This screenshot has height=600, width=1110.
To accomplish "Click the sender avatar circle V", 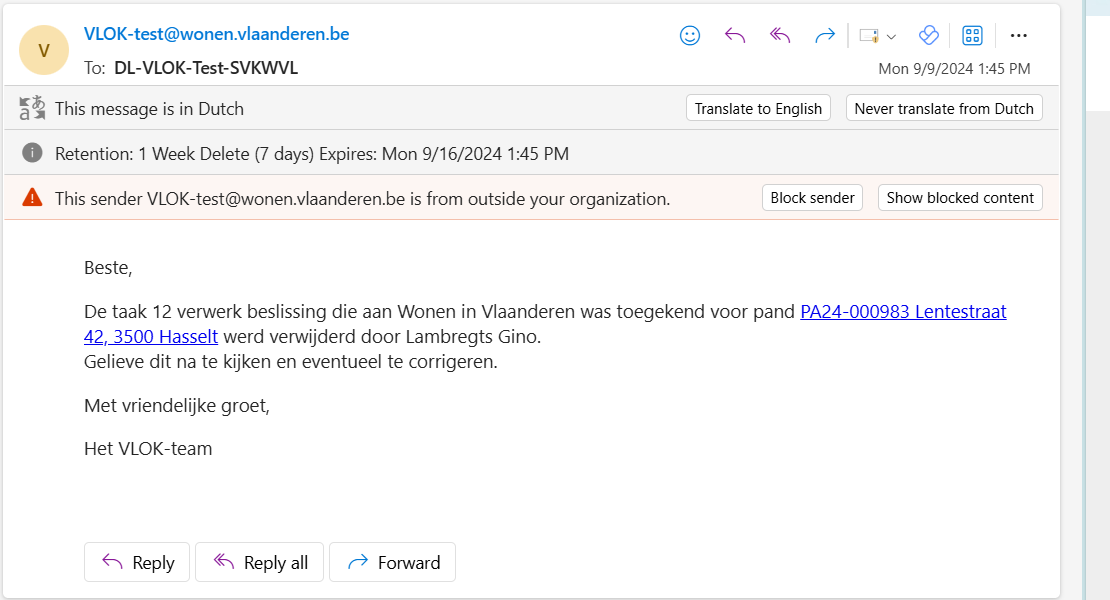I will coord(44,50).
